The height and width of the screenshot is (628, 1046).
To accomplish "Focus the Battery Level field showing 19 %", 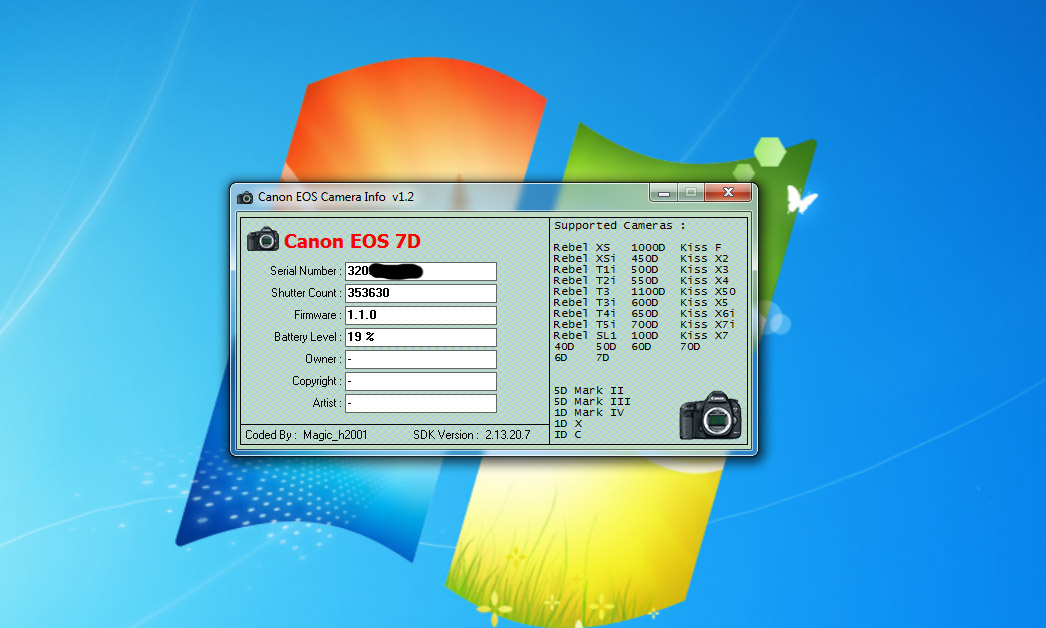I will pyautogui.click(x=420, y=337).
